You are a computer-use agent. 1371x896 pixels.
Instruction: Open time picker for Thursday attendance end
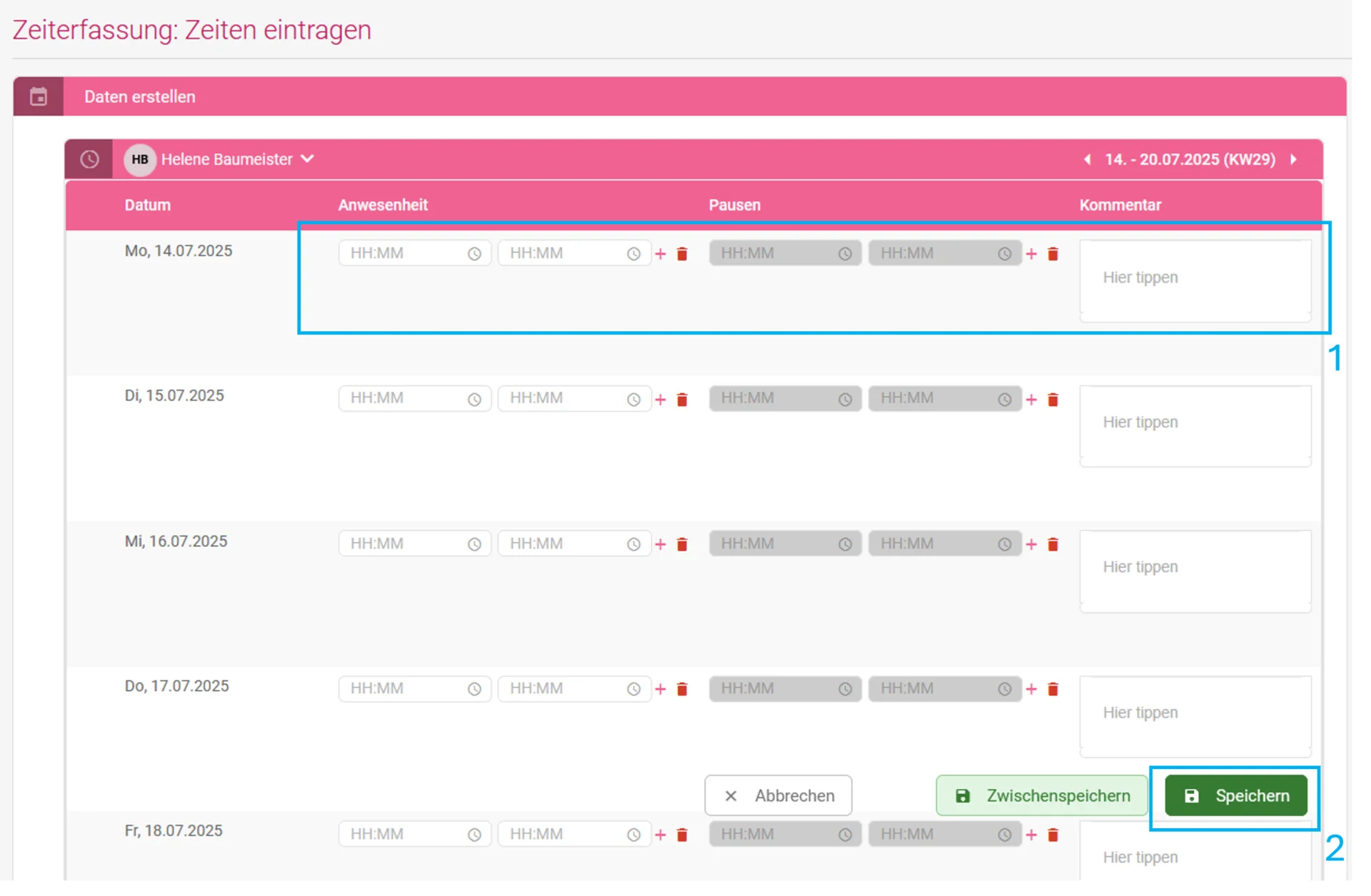coord(633,689)
